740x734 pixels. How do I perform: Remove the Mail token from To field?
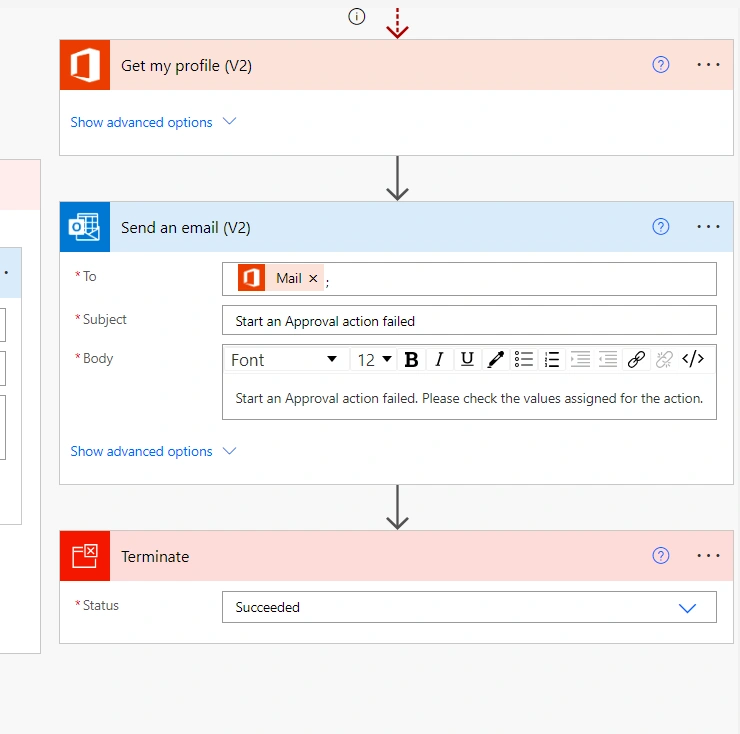(x=313, y=278)
